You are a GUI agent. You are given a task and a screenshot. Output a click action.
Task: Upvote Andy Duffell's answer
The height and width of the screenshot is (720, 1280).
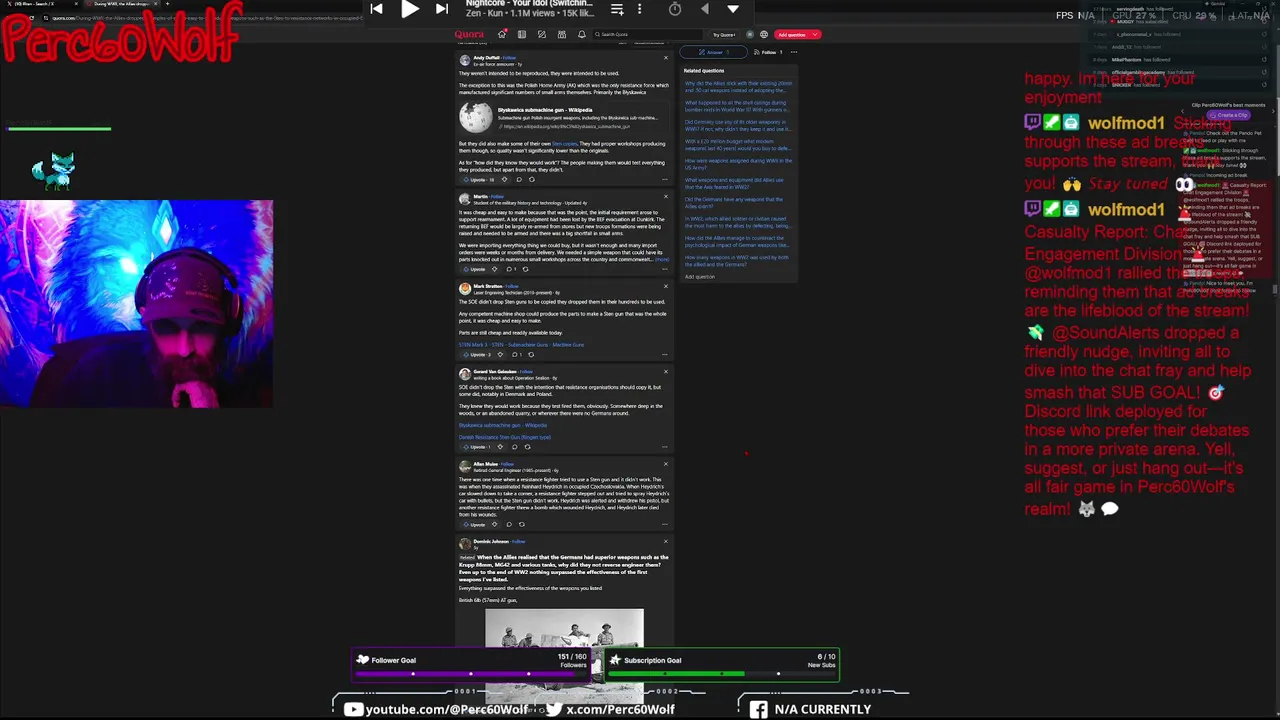click(479, 179)
